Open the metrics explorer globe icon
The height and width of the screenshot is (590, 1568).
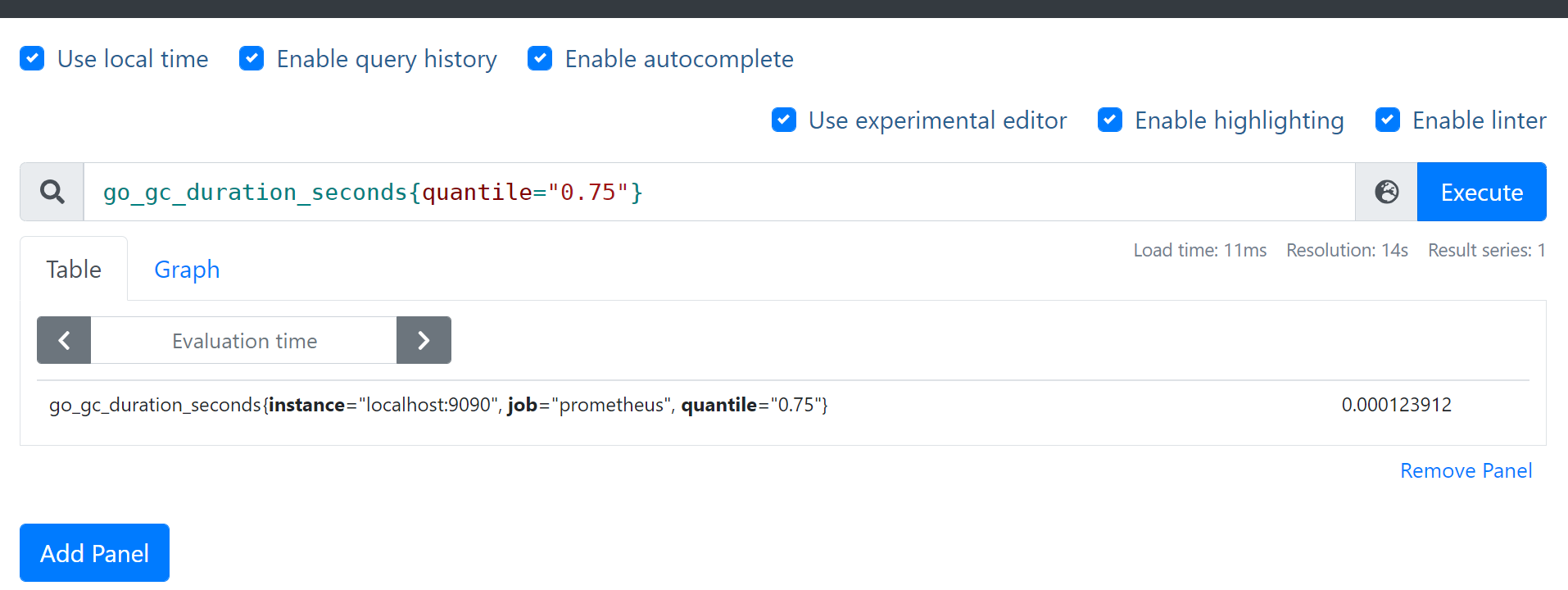click(x=1386, y=192)
